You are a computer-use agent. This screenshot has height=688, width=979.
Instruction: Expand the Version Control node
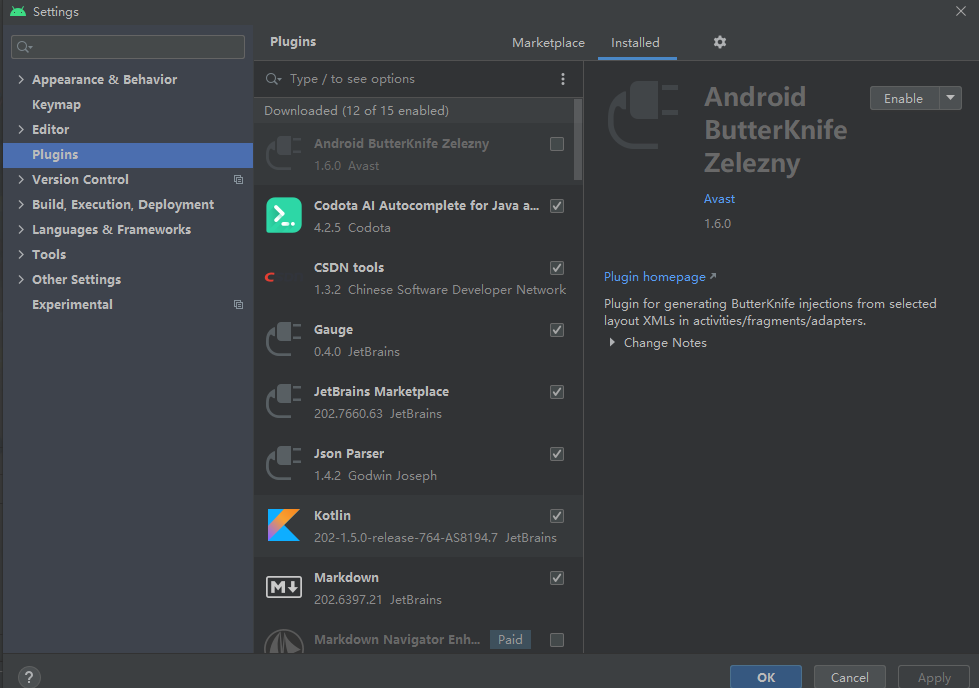pyautogui.click(x=21, y=179)
